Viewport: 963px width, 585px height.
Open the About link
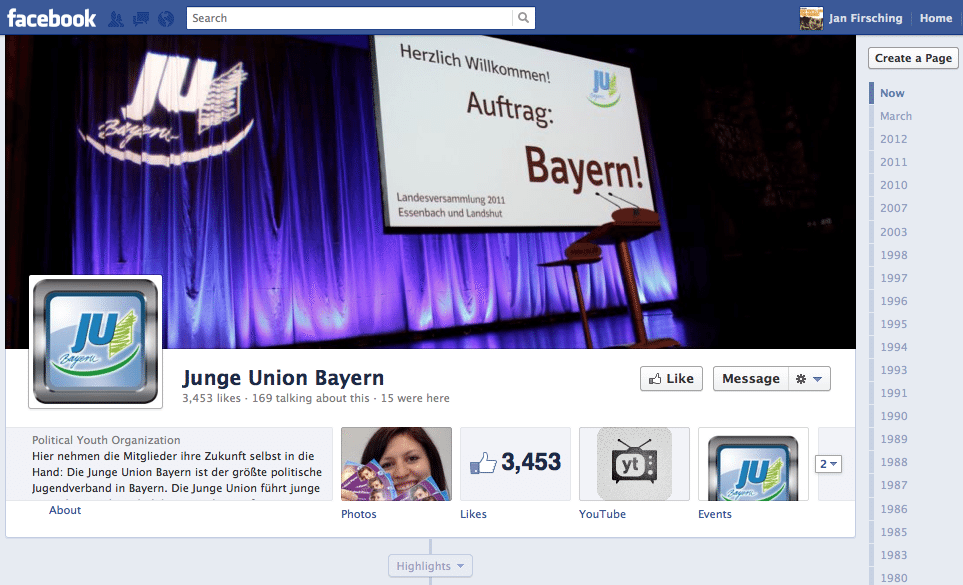[65, 510]
